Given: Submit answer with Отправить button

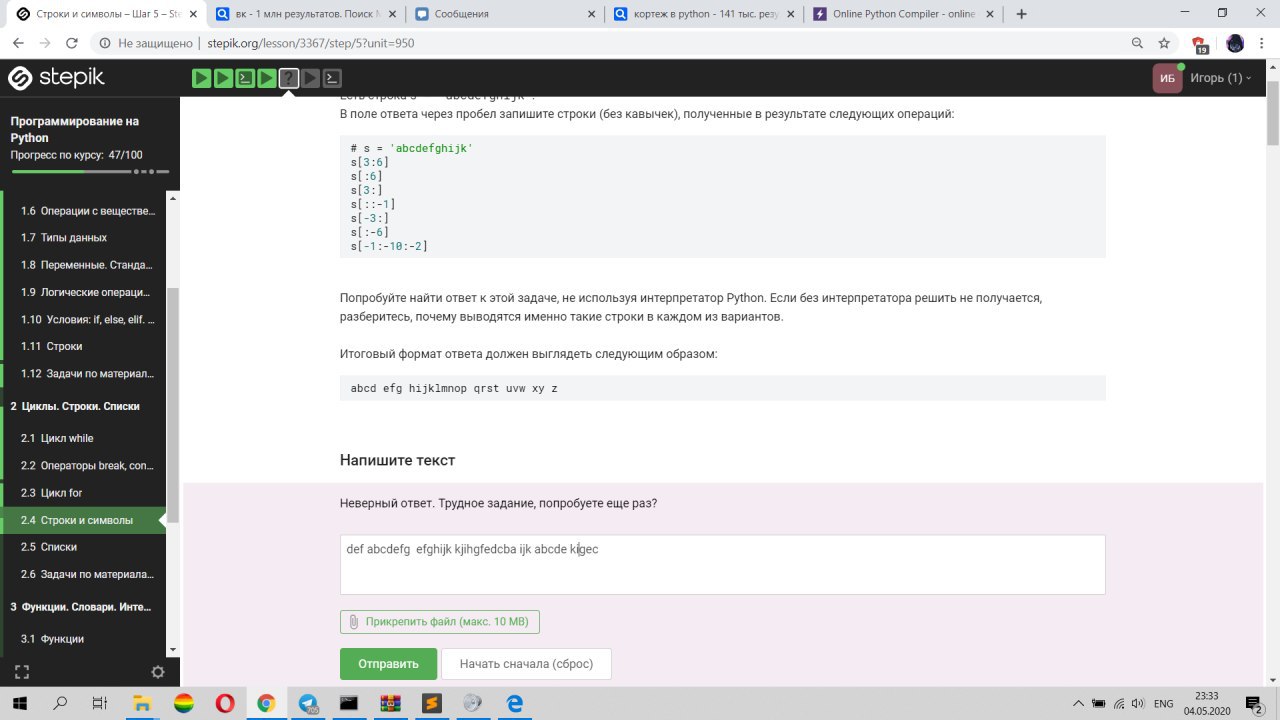Looking at the screenshot, I should click(388, 664).
